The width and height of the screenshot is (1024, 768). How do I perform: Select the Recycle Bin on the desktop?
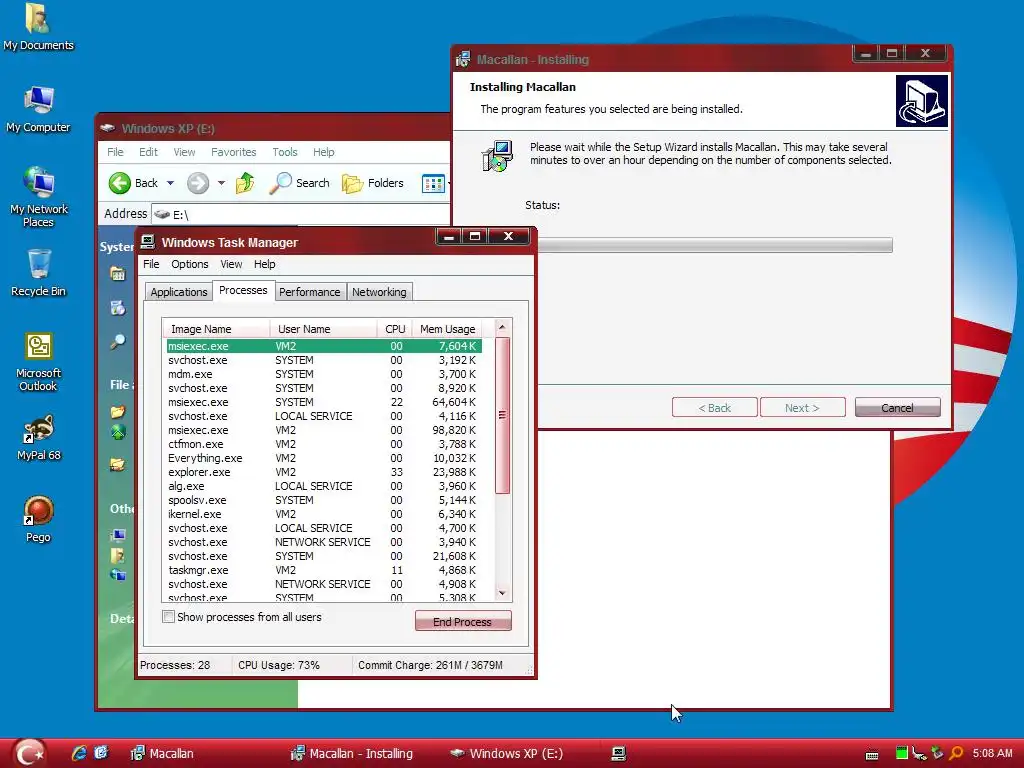pos(38,273)
